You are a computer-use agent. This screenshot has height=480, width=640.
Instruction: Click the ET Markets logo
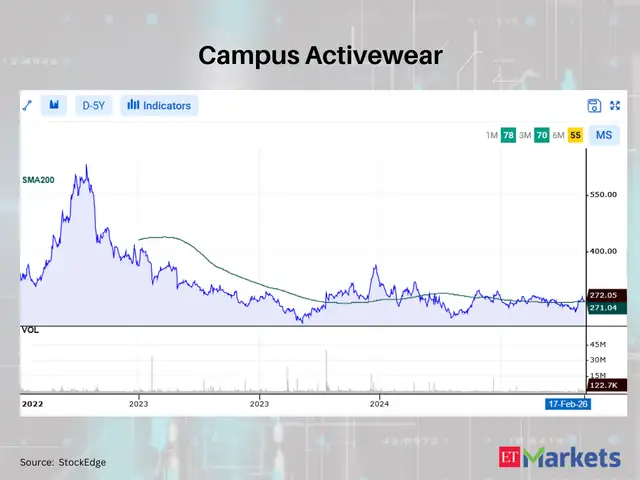[560, 457]
